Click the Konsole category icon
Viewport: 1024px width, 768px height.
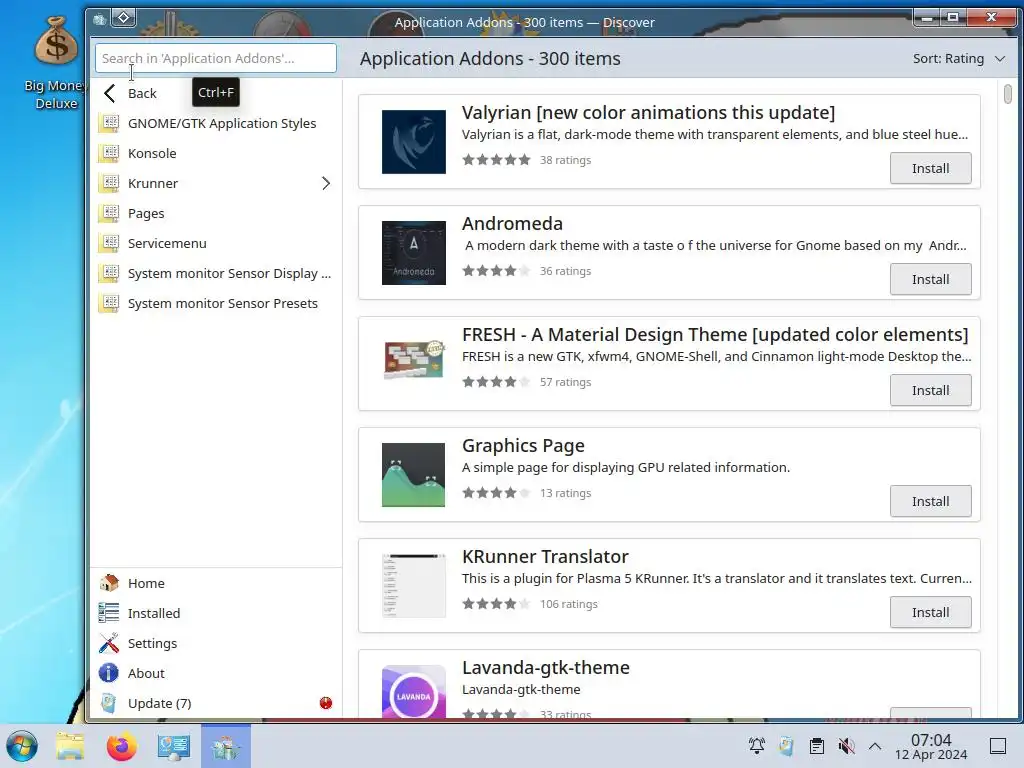click(109, 153)
